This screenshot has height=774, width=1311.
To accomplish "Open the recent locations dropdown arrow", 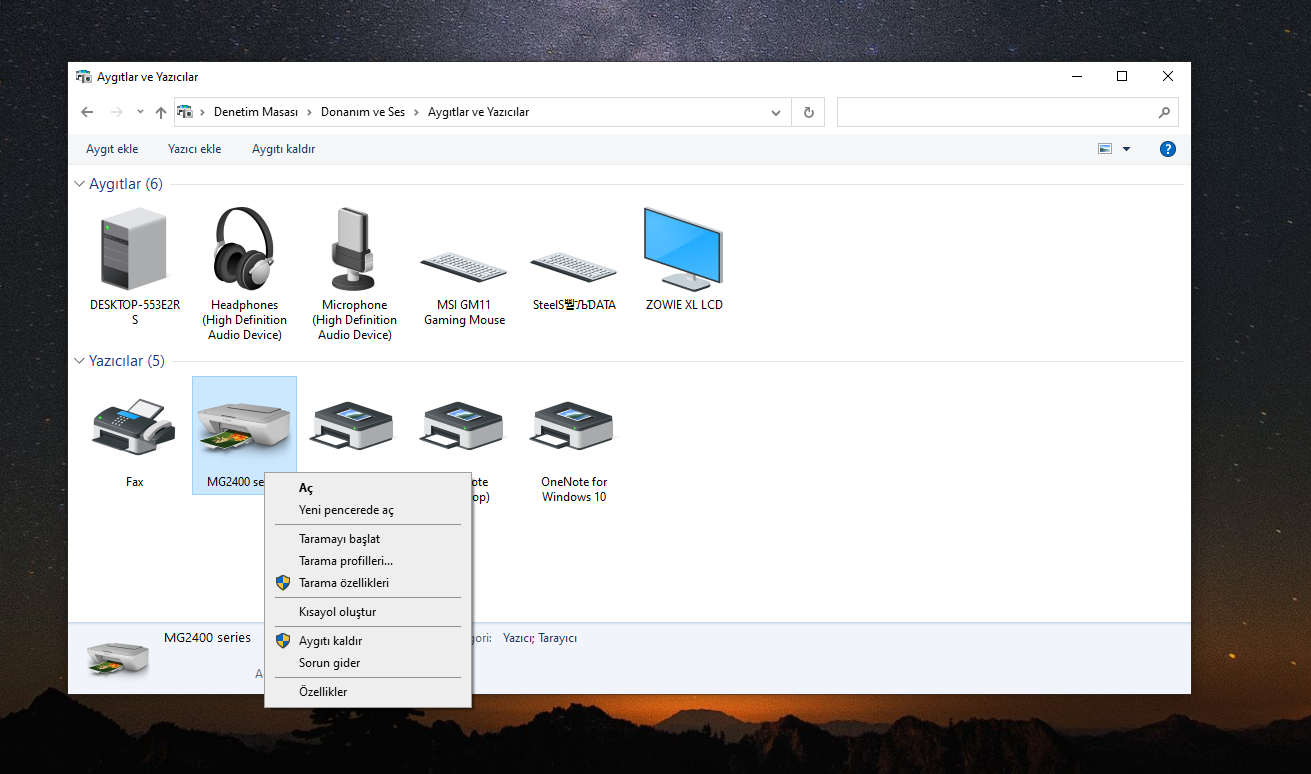I will click(140, 112).
